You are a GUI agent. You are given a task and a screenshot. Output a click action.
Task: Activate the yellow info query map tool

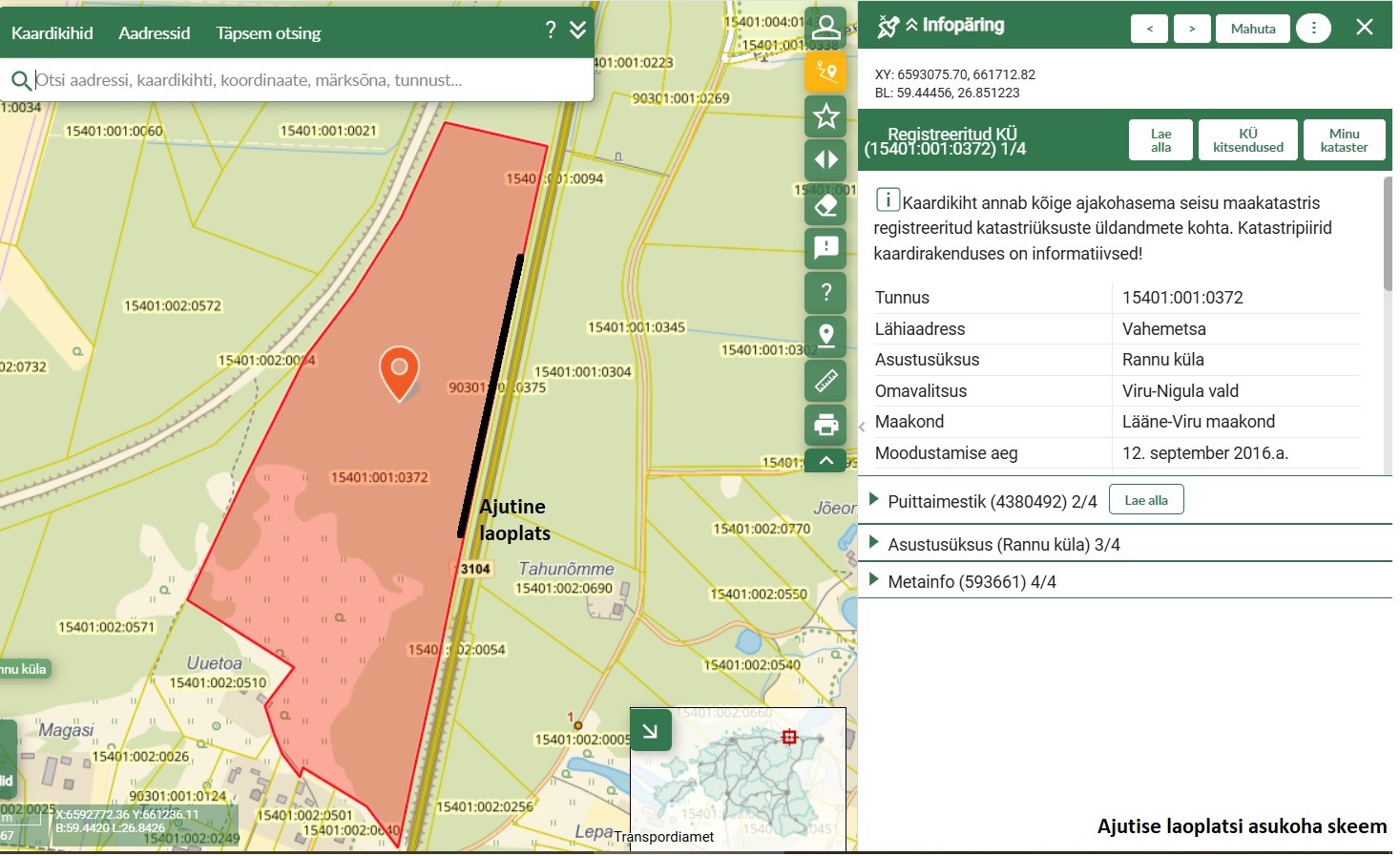coord(825,73)
